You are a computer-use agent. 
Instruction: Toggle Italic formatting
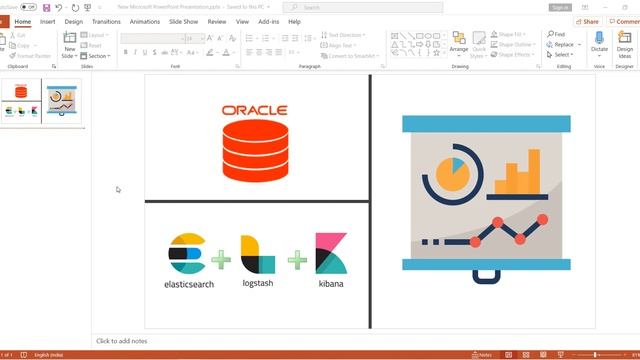135,52
